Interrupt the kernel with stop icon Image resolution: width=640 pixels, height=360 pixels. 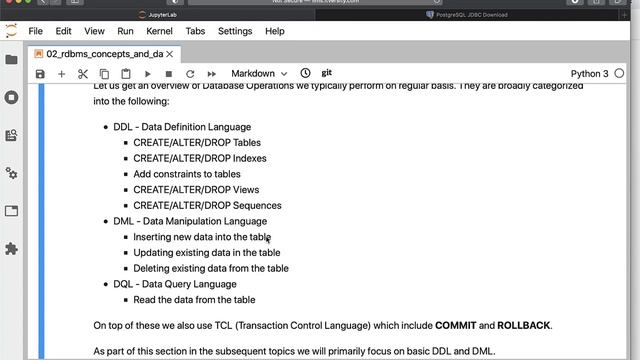169,74
